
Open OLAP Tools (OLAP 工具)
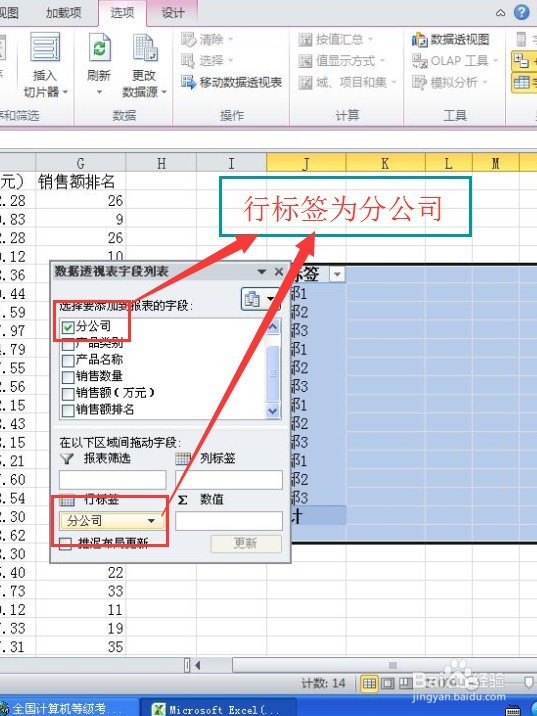(455, 61)
